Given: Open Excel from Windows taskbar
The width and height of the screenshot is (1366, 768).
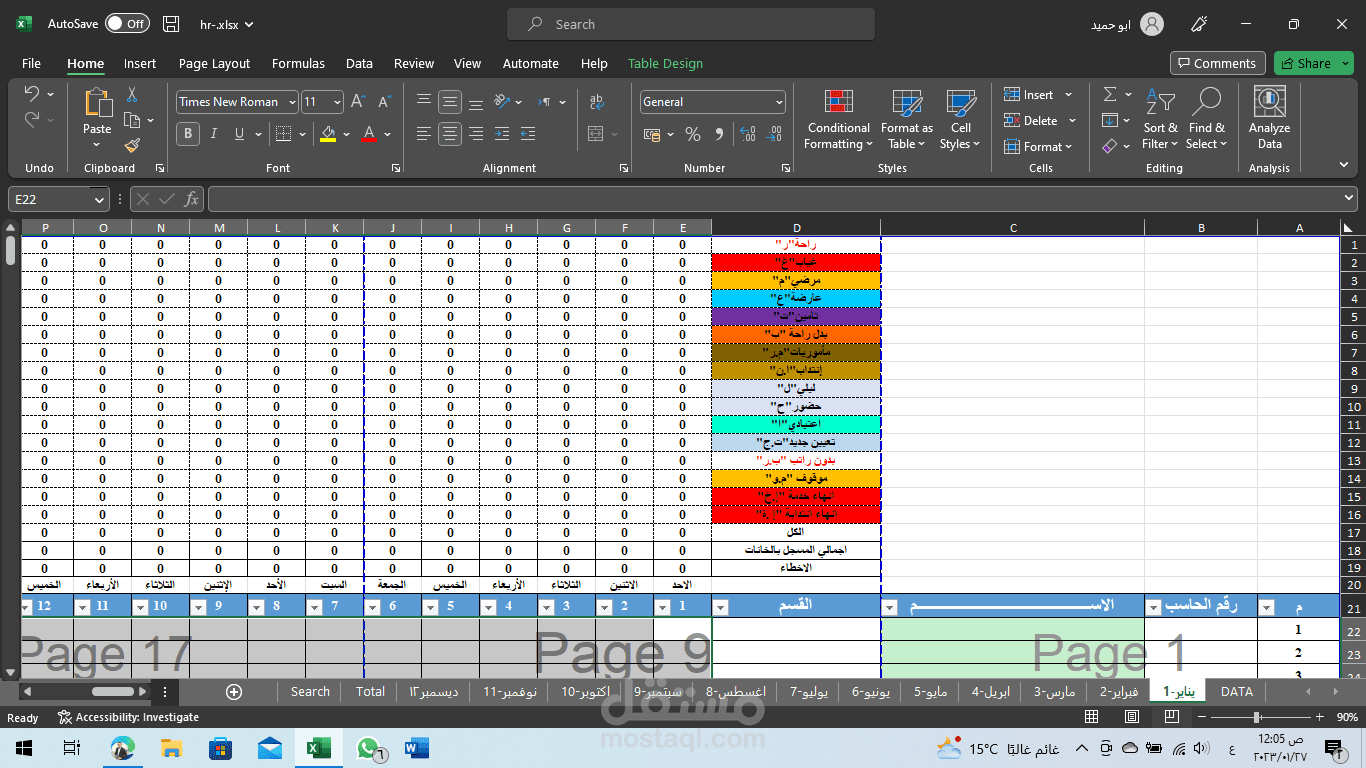Looking at the screenshot, I should [x=318, y=748].
